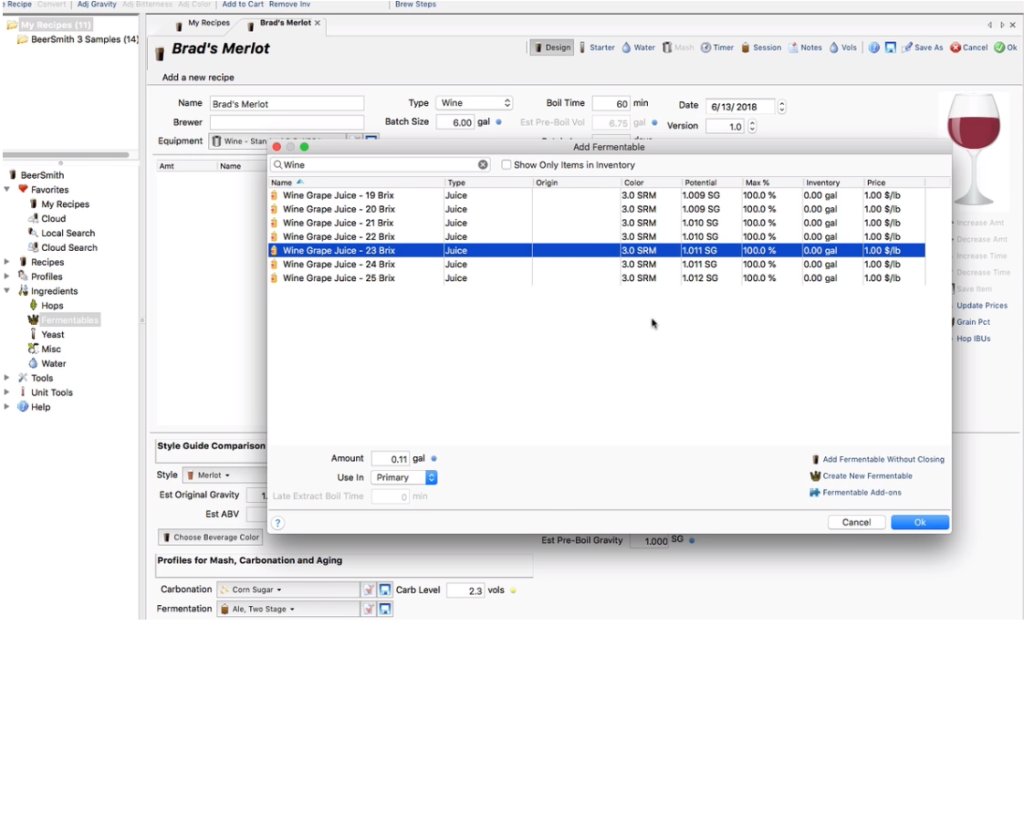Expand the Tools tree node
Viewport: 1024px width, 835px height.
7,377
